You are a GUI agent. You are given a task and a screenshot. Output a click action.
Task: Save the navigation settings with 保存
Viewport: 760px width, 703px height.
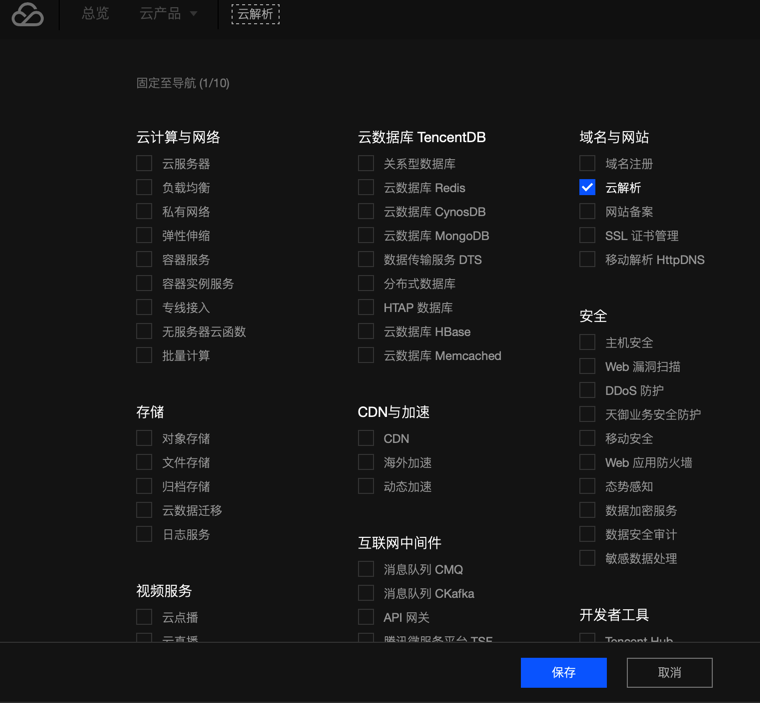(564, 672)
